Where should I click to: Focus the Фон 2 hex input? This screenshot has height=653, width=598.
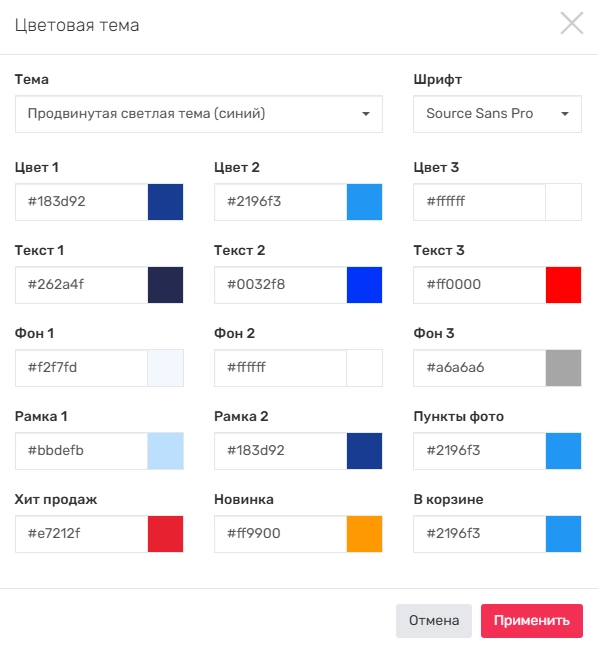(x=281, y=368)
